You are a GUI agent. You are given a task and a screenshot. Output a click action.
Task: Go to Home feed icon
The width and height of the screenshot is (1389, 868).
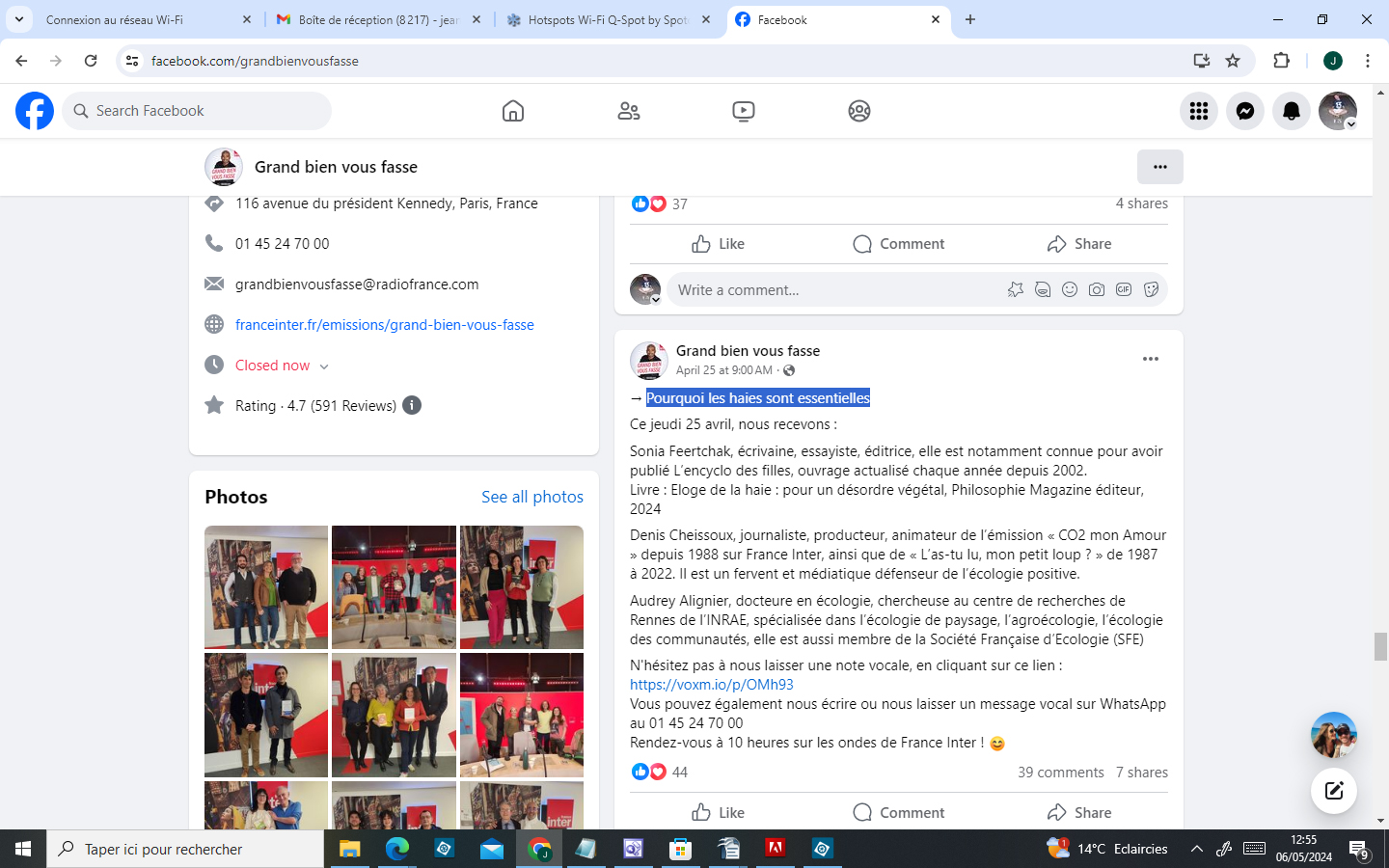[x=513, y=111]
